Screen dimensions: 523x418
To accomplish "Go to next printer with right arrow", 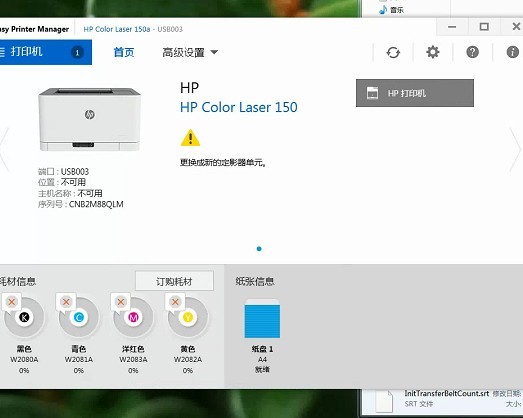I will click(x=516, y=149).
